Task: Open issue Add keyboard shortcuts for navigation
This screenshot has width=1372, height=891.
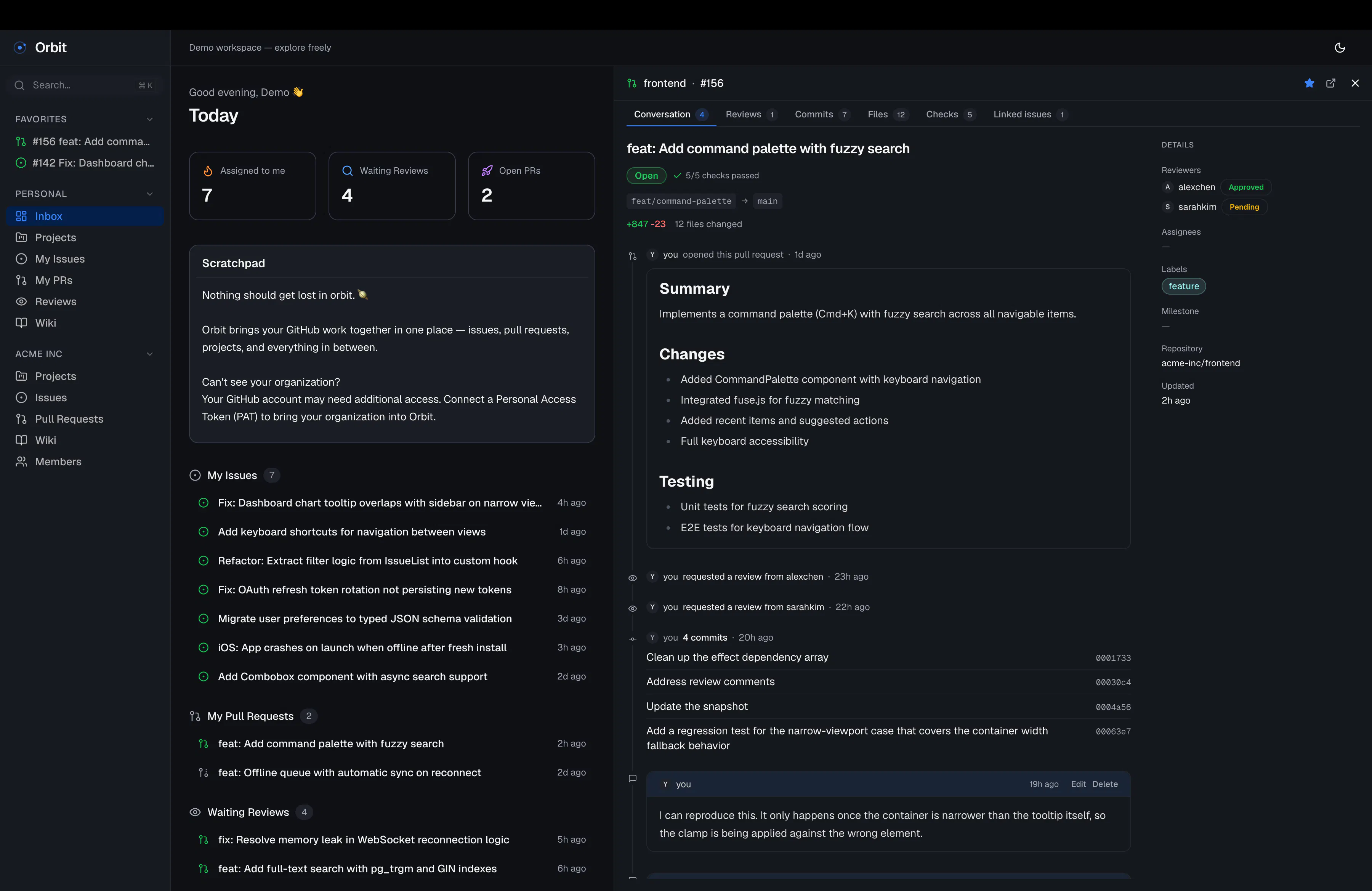Action: [392, 531]
